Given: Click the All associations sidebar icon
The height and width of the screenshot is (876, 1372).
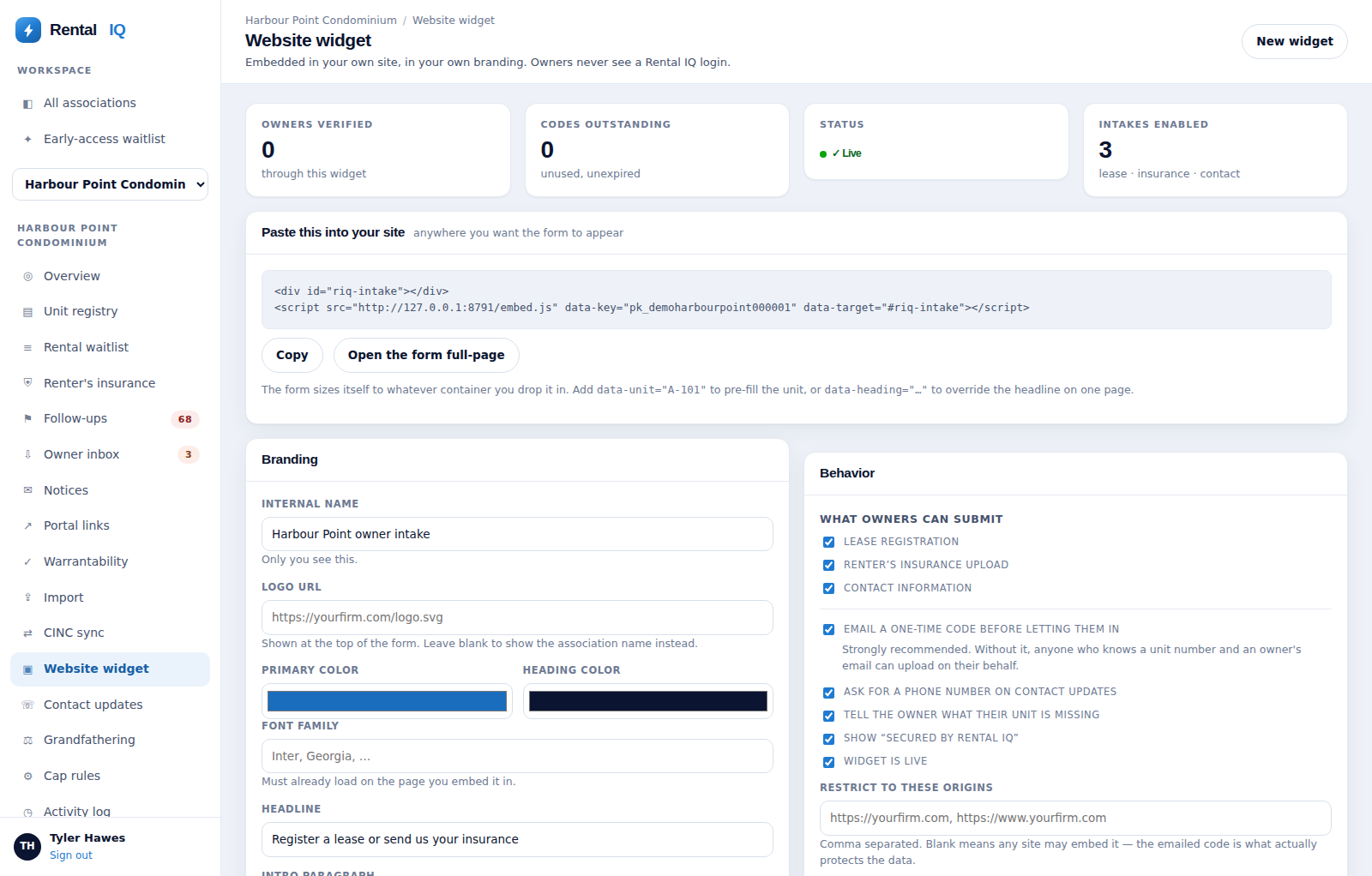Looking at the screenshot, I should tap(27, 104).
